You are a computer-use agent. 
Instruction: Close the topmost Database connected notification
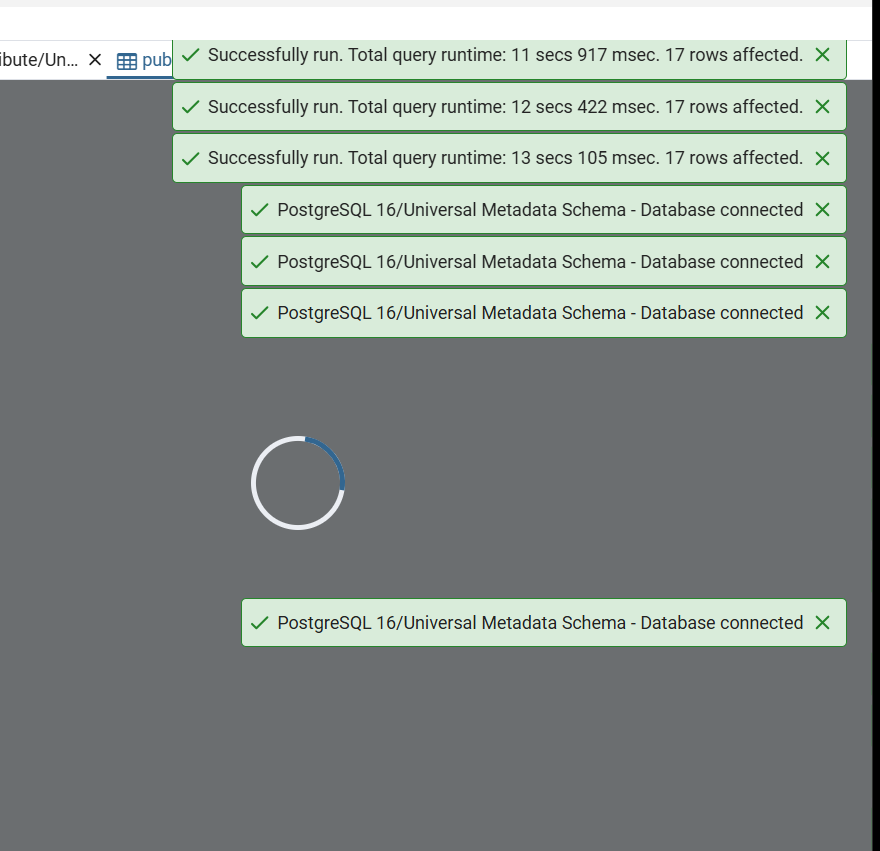pyautogui.click(x=822, y=210)
